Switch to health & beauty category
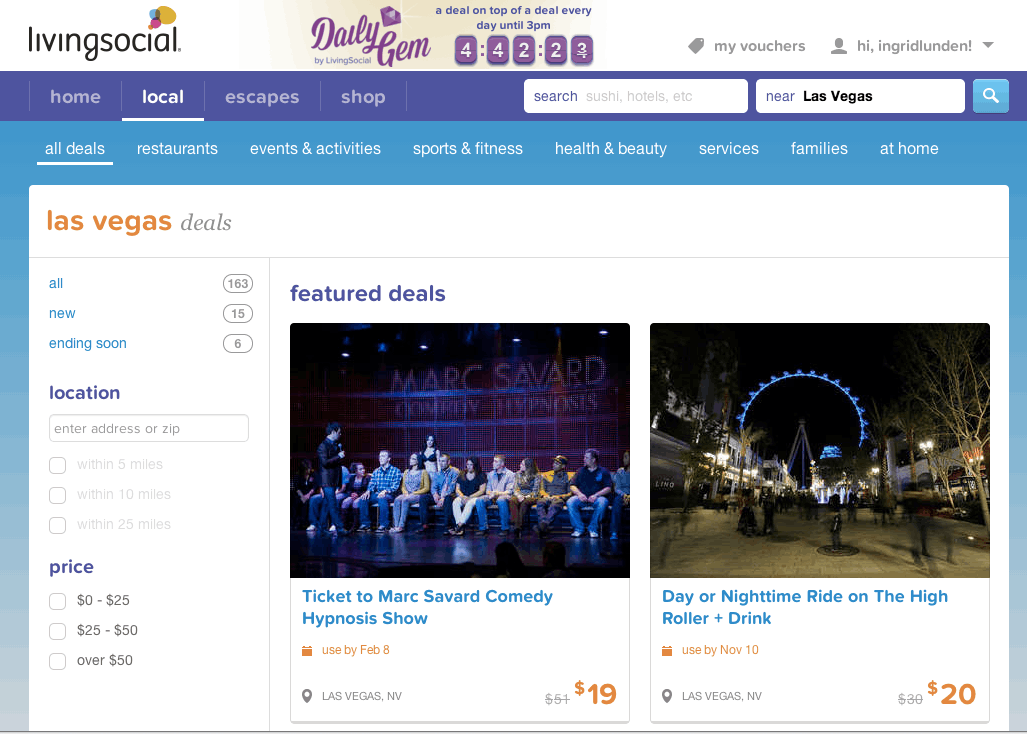The height and width of the screenshot is (734, 1027). [610, 149]
